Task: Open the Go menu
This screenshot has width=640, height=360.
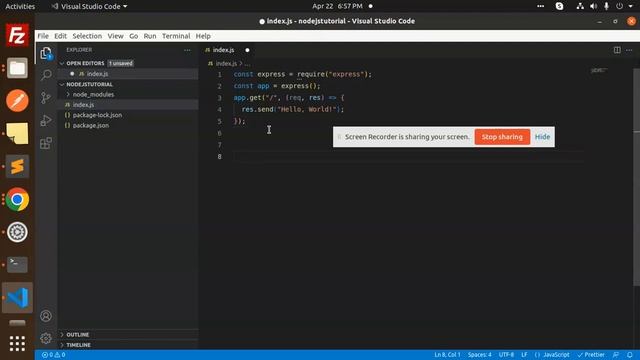Action: click(133, 36)
